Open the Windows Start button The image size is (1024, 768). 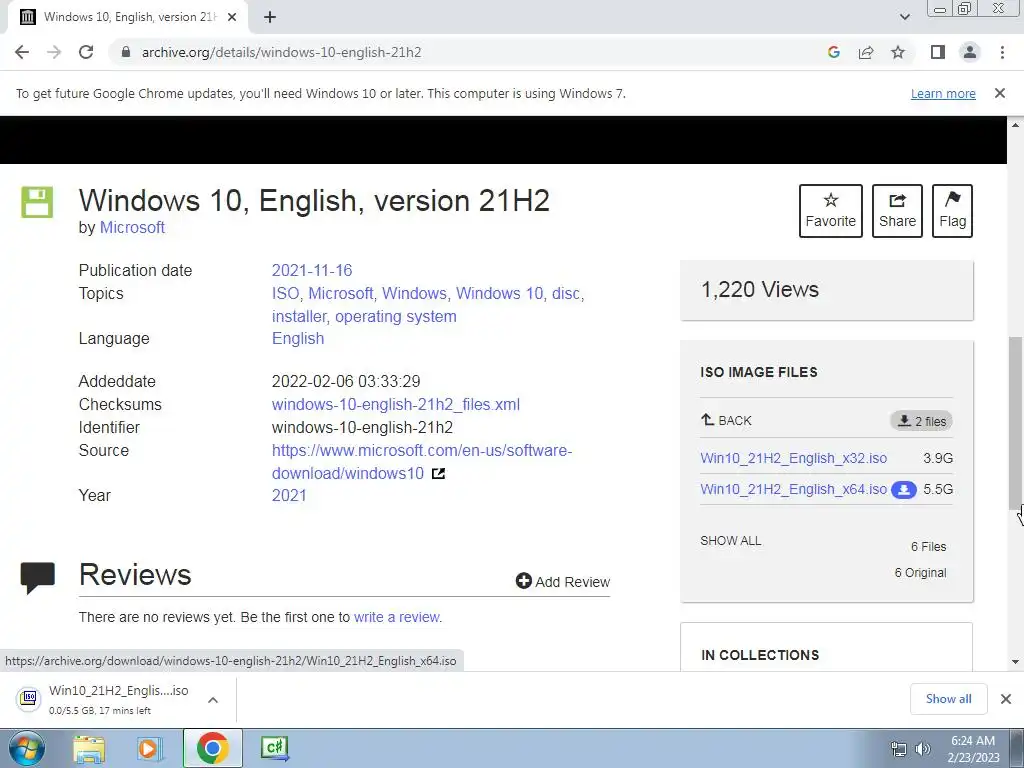[x=26, y=748]
